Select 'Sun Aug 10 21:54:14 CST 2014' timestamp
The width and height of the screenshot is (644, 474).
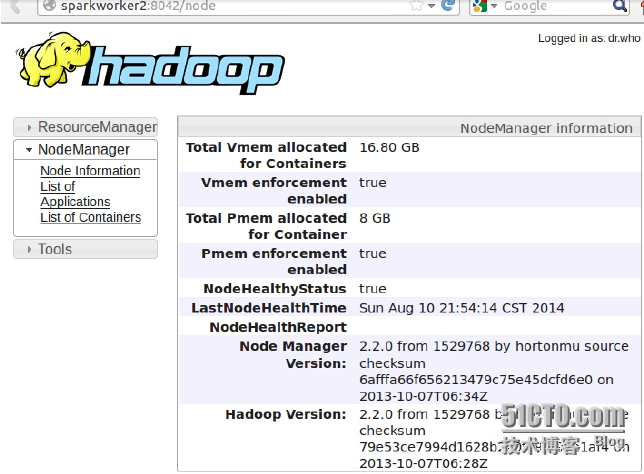pyautogui.click(x=462, y=308)
